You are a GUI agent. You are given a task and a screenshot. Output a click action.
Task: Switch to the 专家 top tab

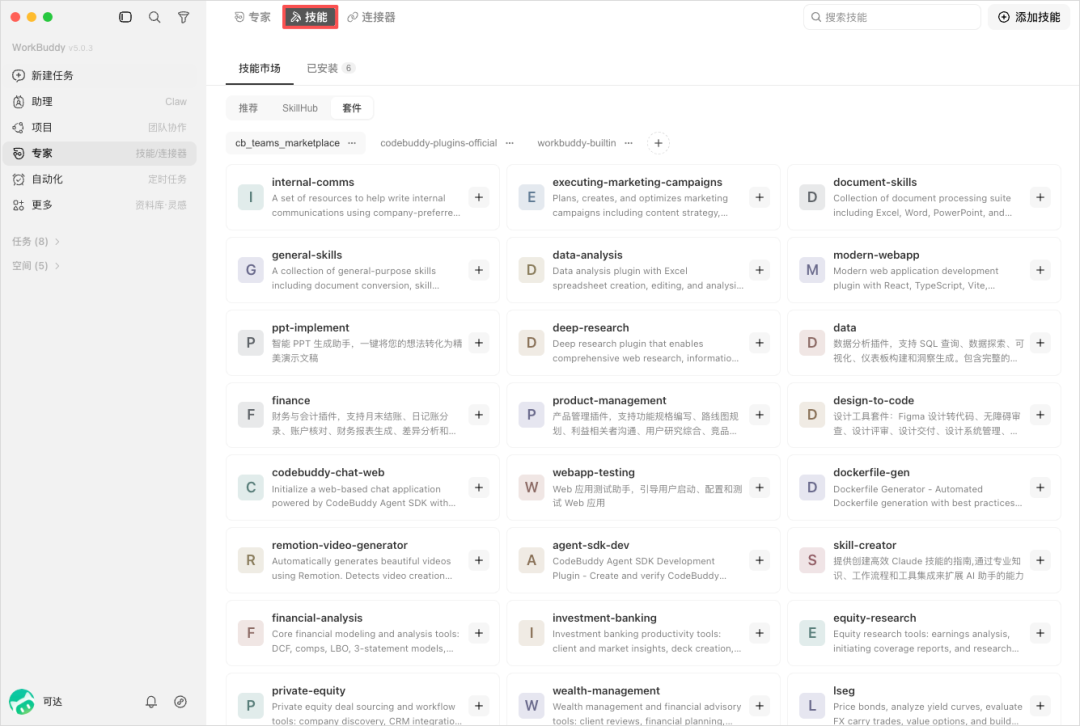[253, 17]
